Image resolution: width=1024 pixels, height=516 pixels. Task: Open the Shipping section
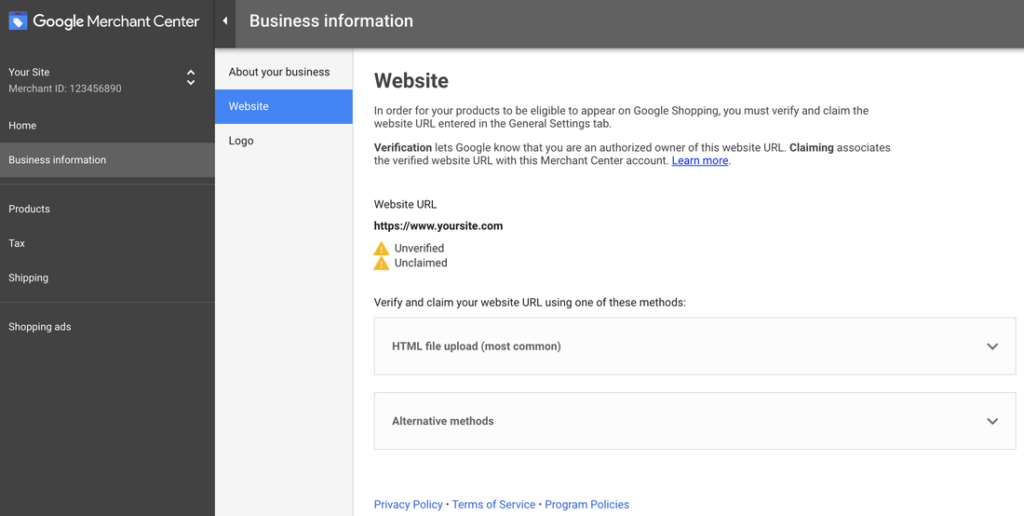(x=28, y=278)
